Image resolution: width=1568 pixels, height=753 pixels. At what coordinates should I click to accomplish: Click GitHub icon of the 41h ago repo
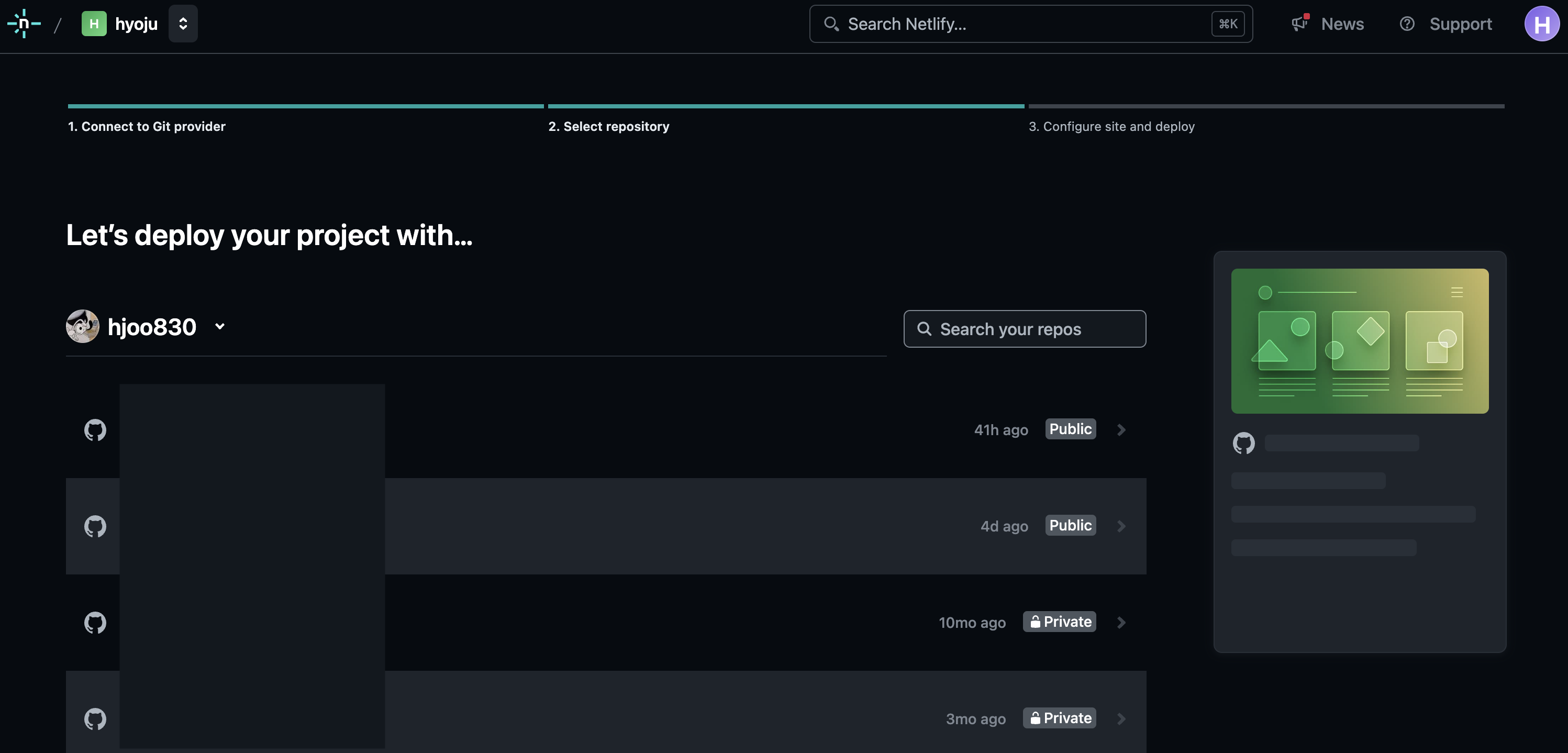coord(95,430)
